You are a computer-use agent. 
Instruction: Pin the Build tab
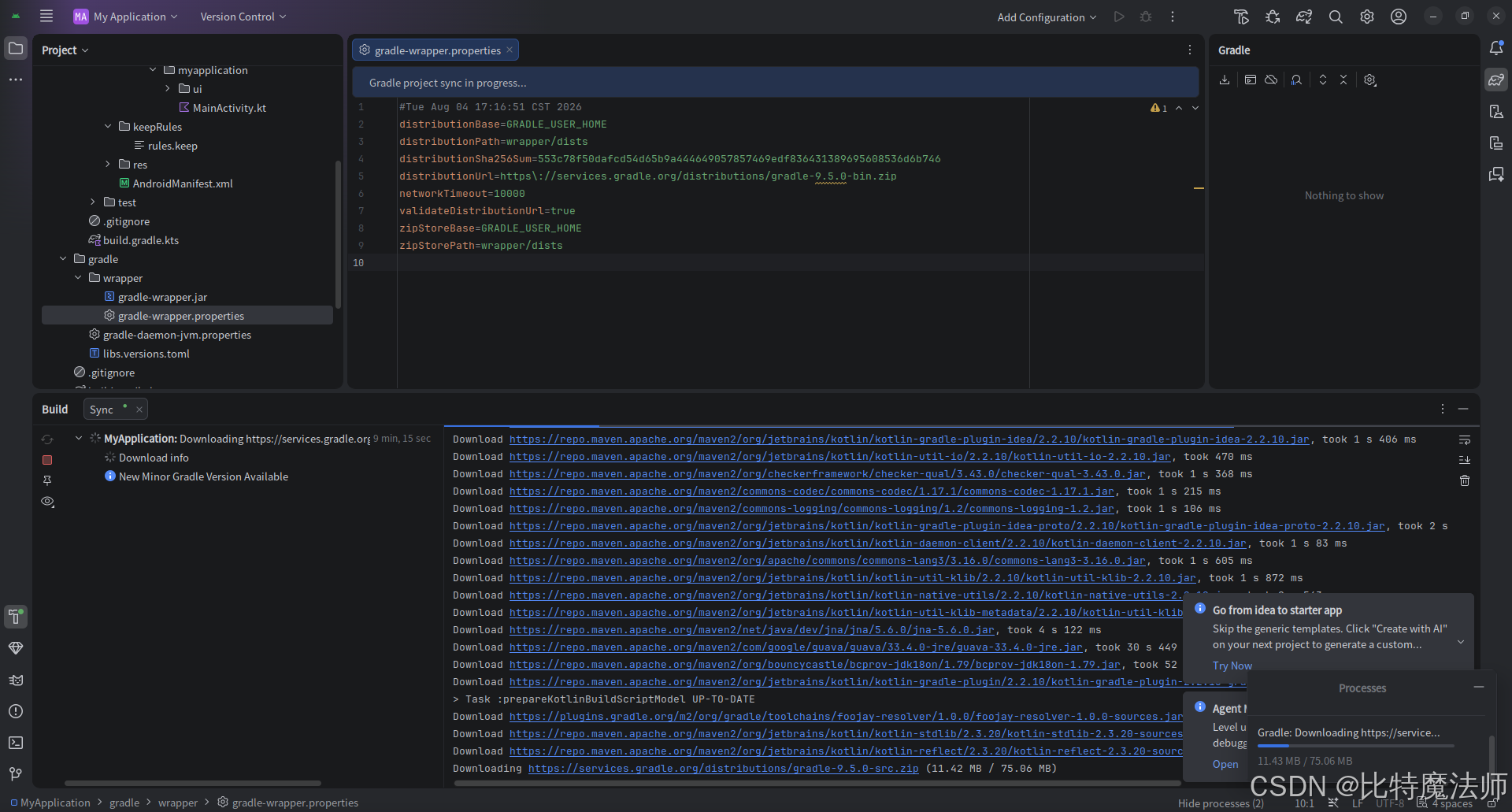click(47, 480)
